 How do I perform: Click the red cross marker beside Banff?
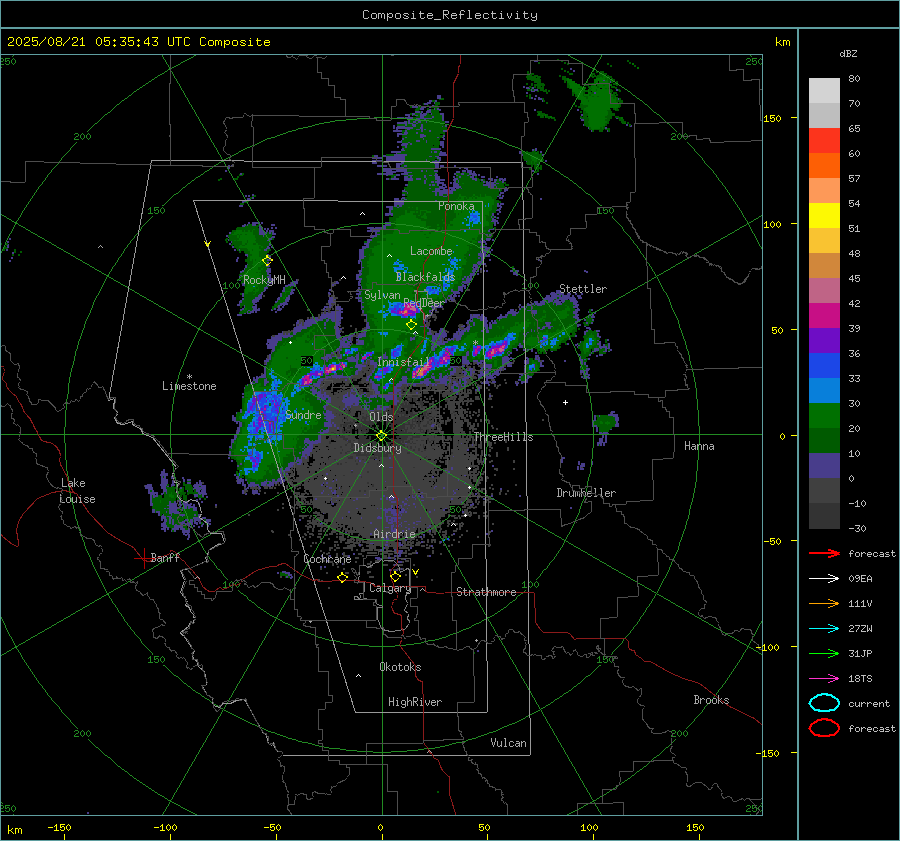[142, 558]
